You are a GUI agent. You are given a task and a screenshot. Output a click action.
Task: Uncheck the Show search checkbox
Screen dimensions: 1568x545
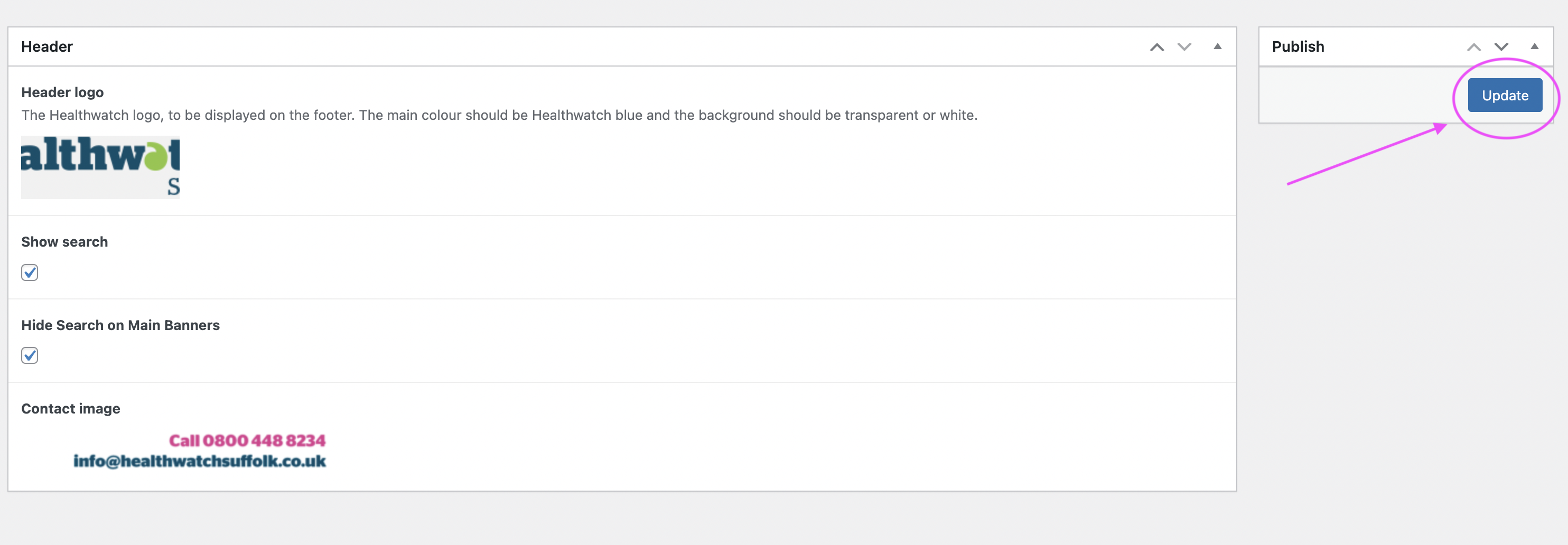point(30,272)
